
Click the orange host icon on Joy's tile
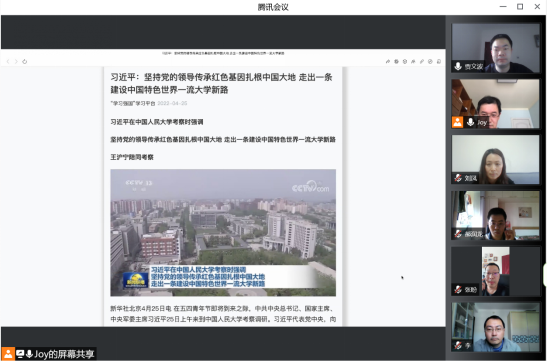point(457,122)
